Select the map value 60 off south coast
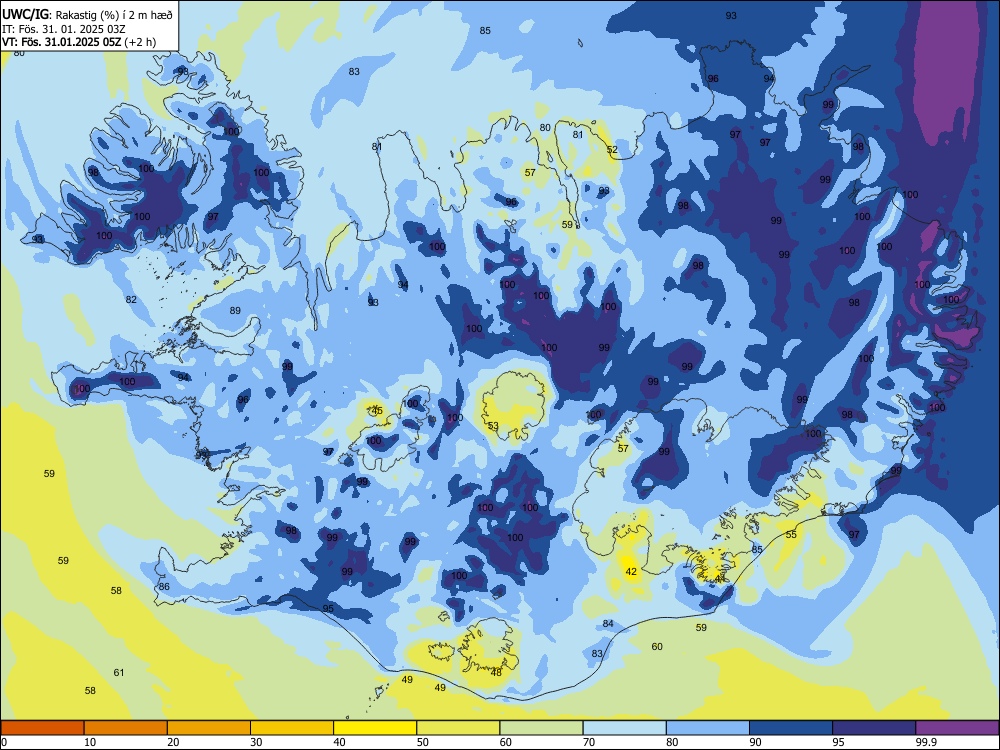1000x750 pixels. [x=657, y=646]
